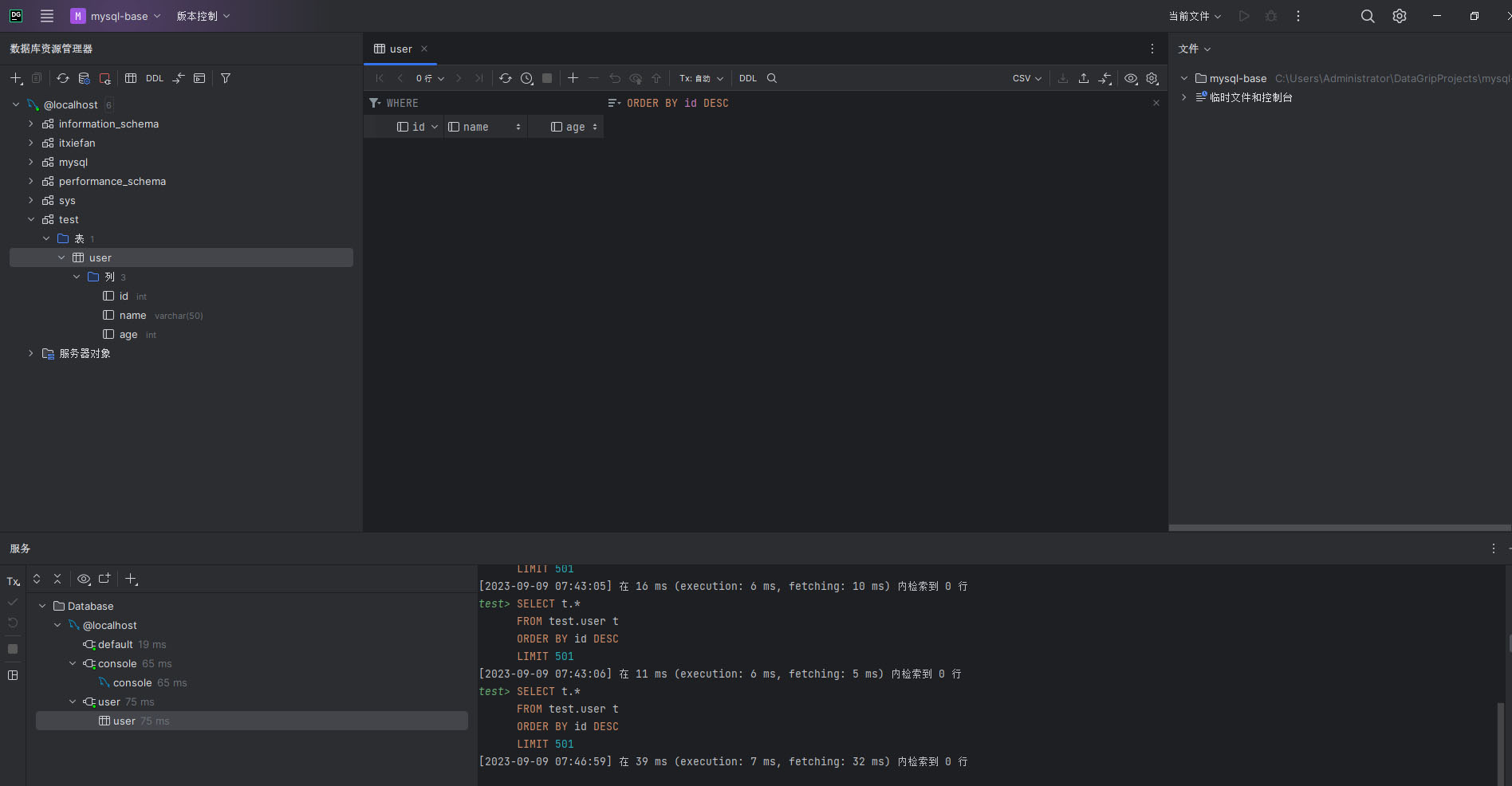Open the CSV export format dropdown
Screen dimensions: 1512x786
(x=1027, y=78)
